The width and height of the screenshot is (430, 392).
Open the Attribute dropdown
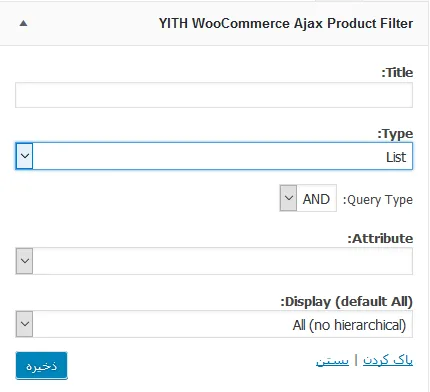[214, 261]
